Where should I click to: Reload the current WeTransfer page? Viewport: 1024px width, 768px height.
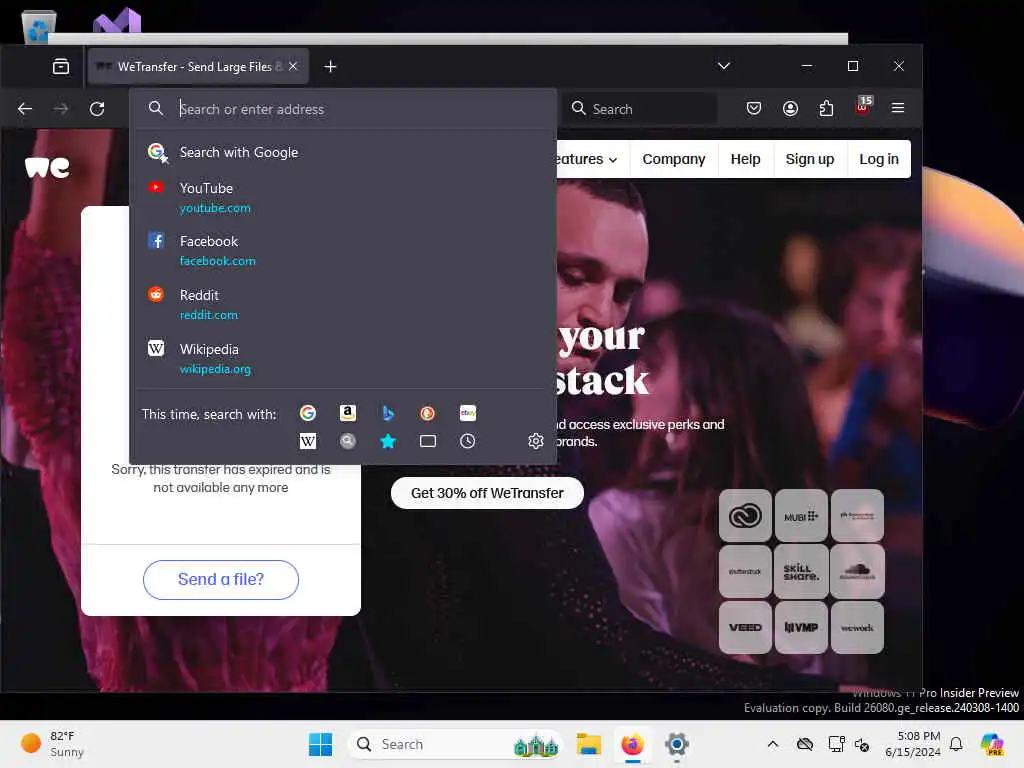point(97,108)
